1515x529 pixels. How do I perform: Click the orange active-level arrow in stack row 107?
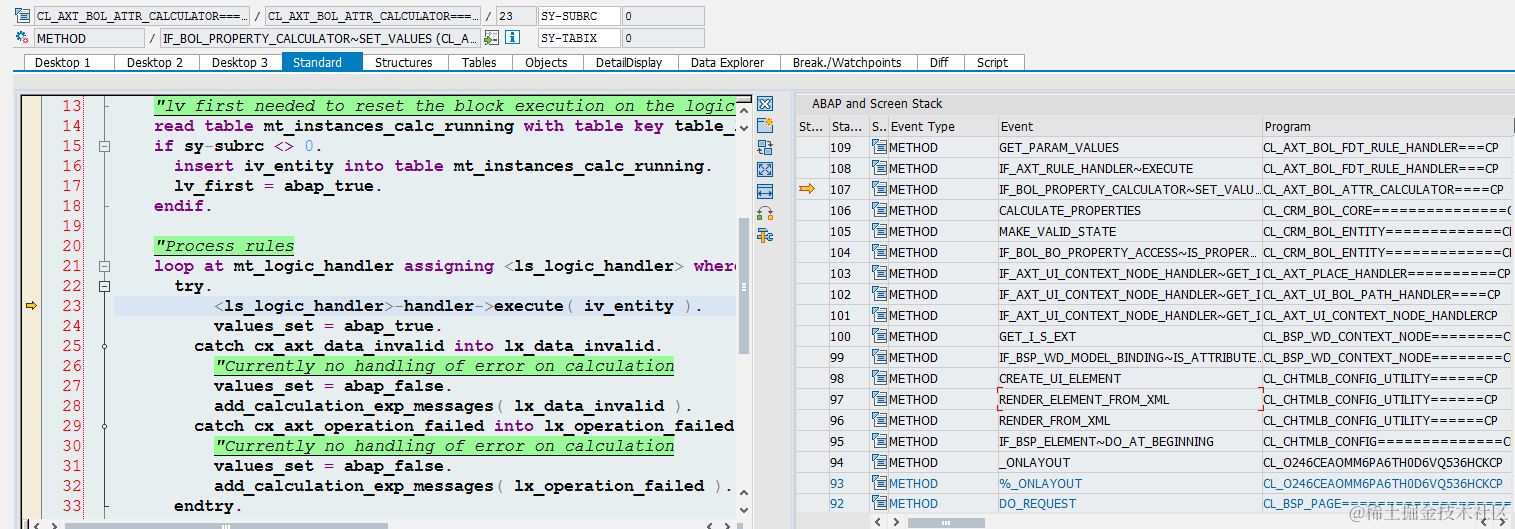[x=808, y=189]
